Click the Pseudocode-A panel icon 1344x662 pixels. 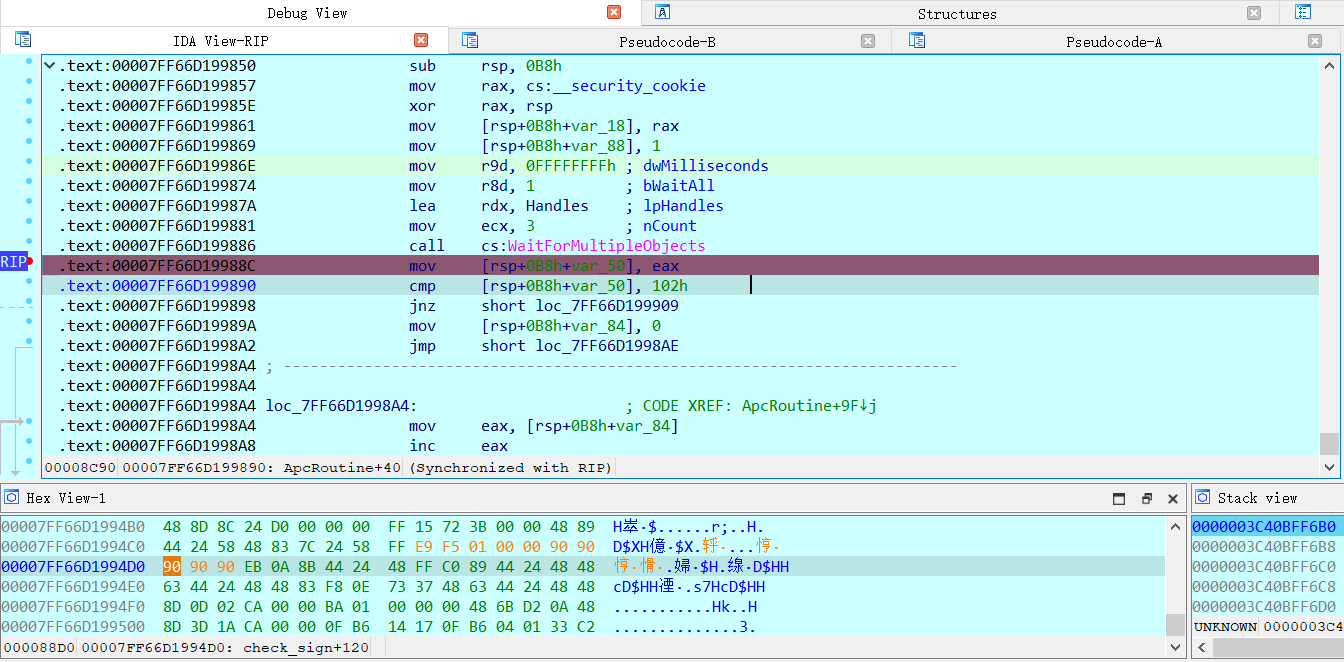(x=917, y=39)
